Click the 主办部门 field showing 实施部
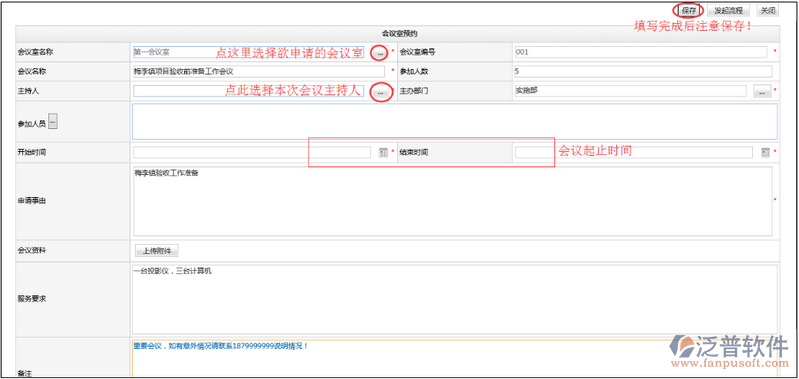Screen dimensions: 799x379 (x=631, y=91)
